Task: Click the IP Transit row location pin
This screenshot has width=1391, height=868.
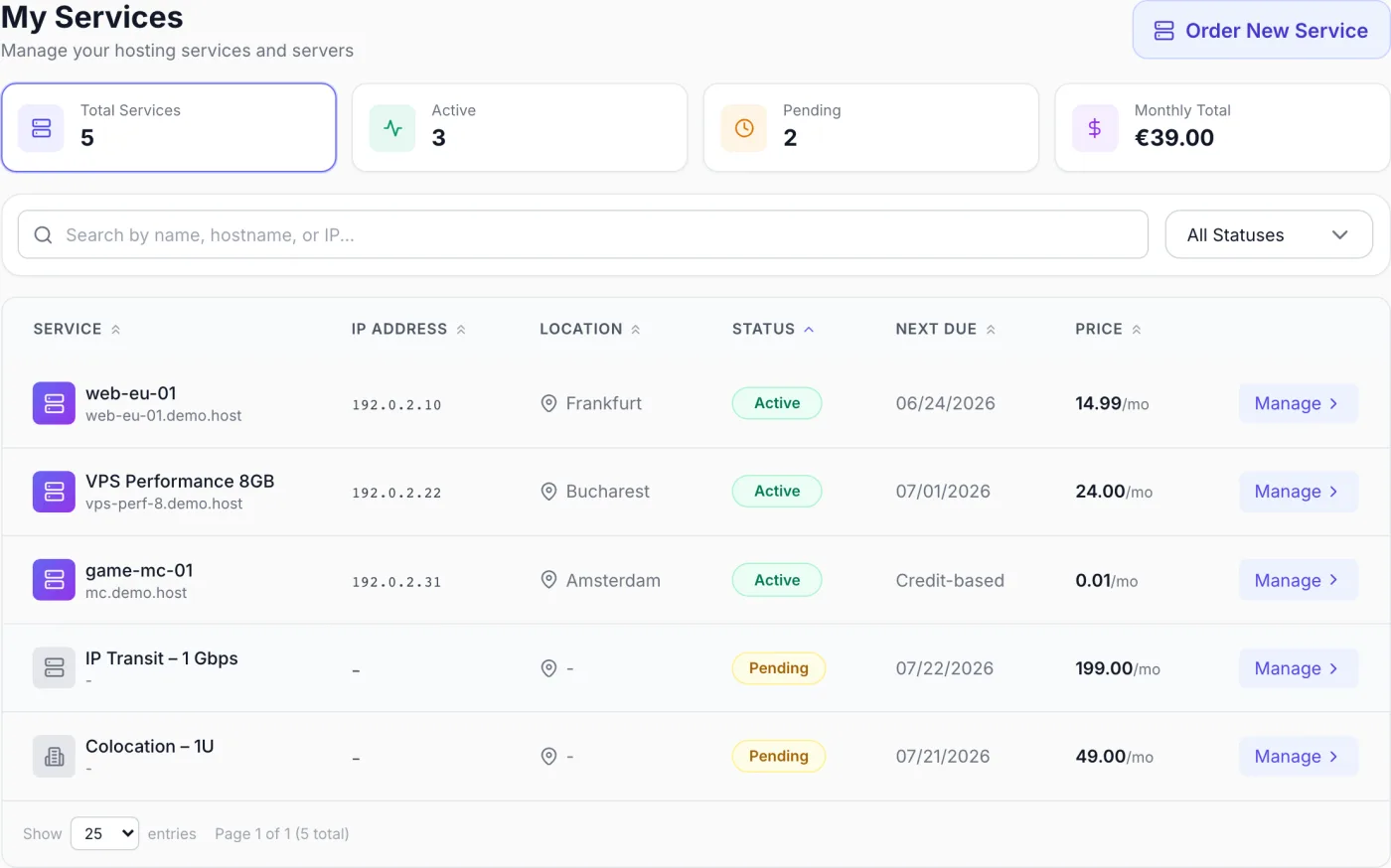Action: pos(548,668)
